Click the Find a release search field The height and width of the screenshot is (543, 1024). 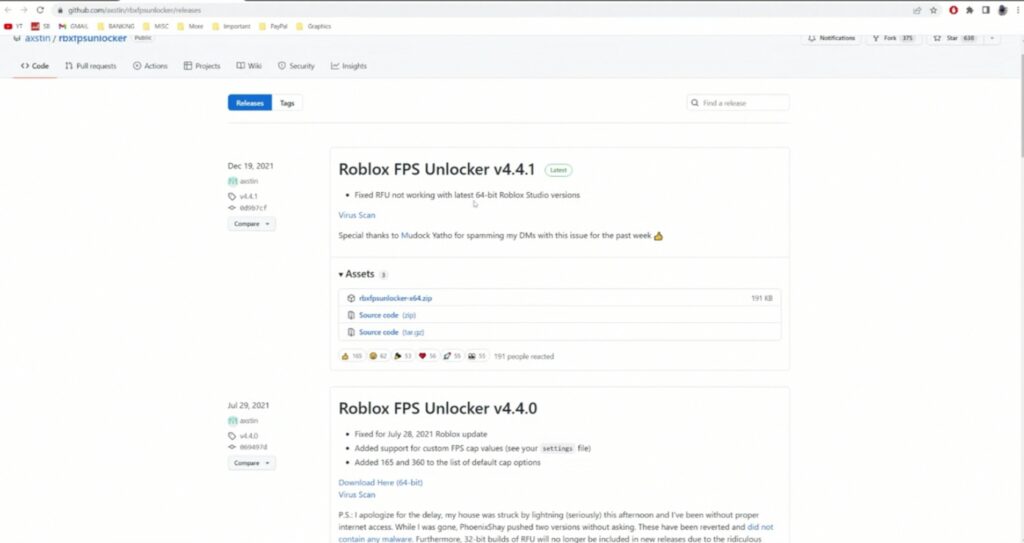click(x=738, y=103)
